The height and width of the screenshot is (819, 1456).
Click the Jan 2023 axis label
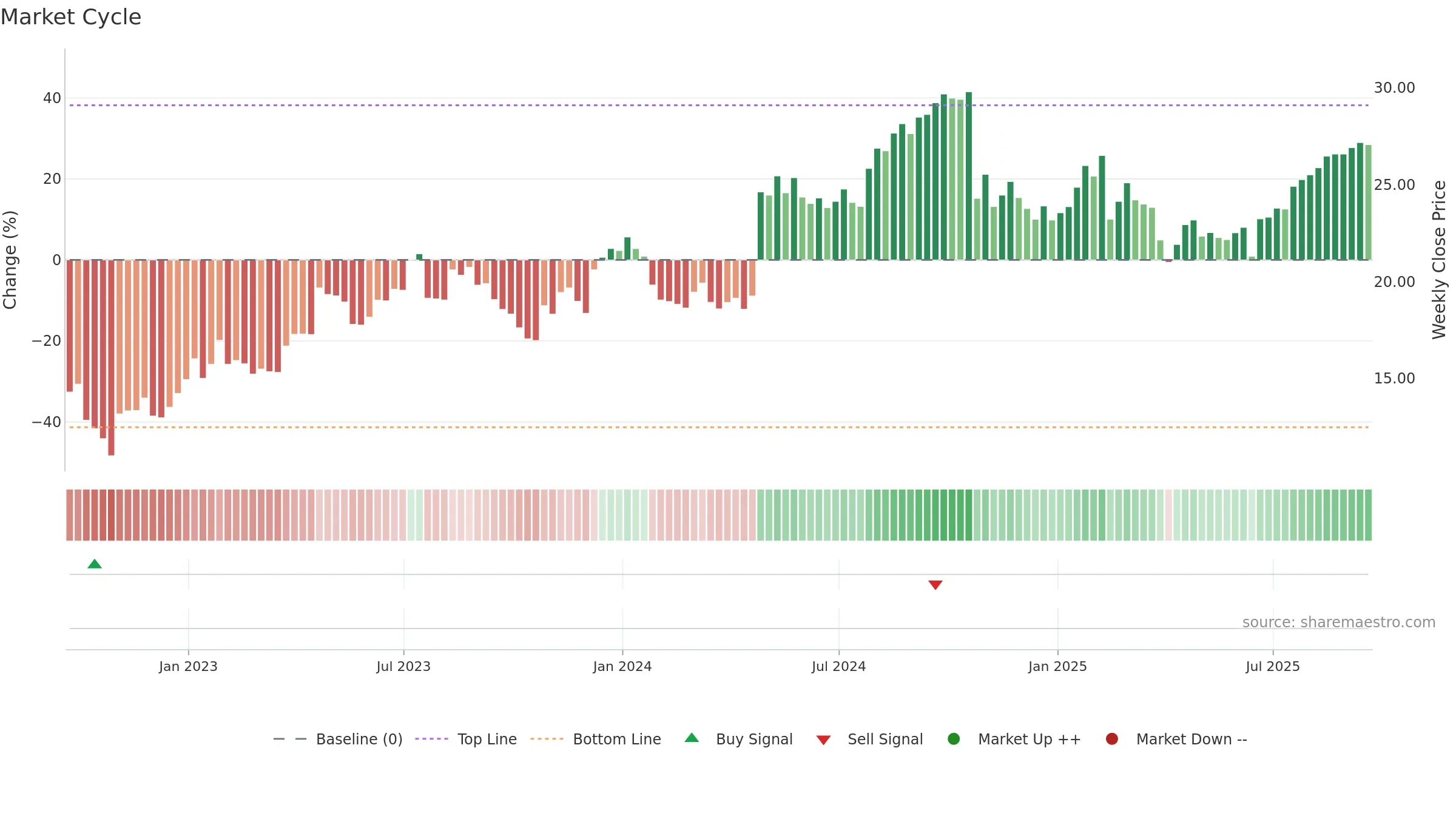(188, 666)
